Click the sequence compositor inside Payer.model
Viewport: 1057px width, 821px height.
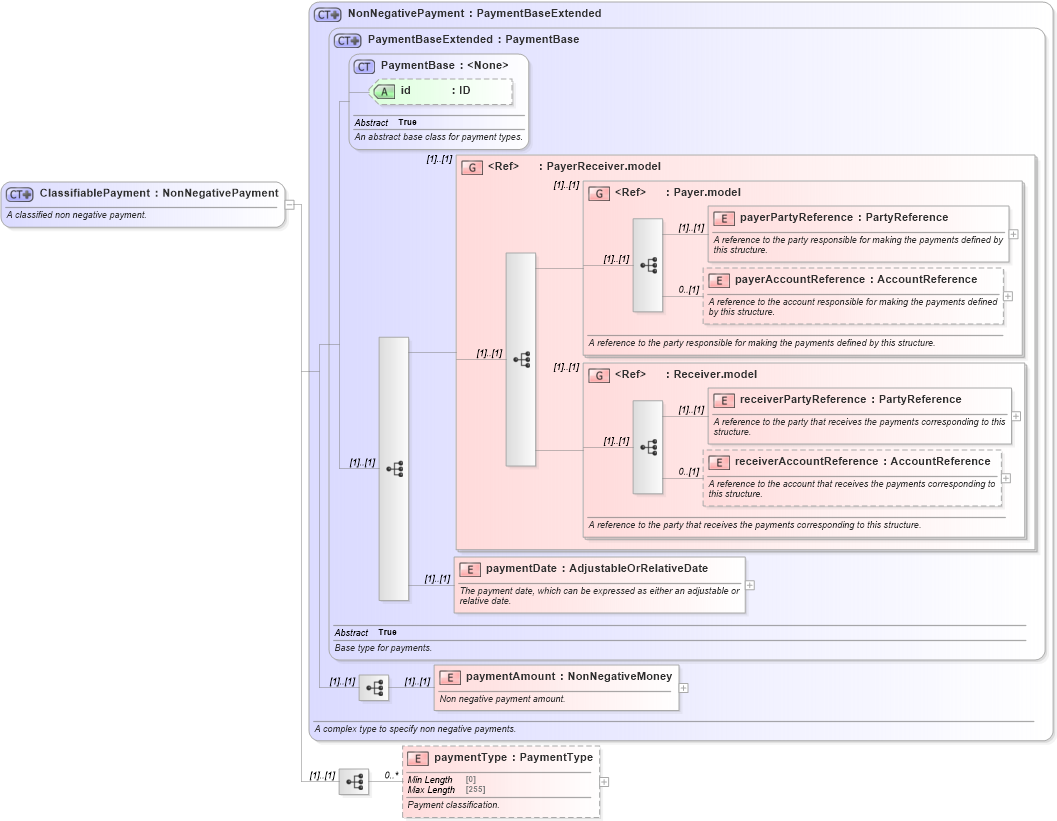point(648,265)
